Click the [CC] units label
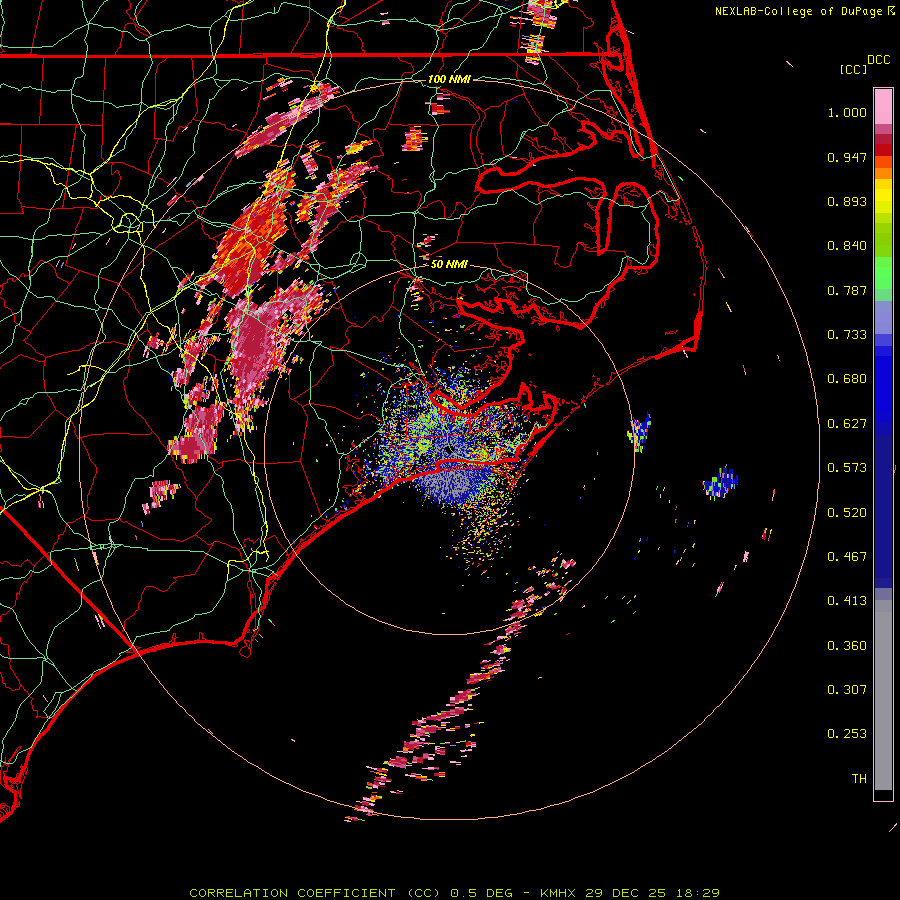Screen dimensions: 900x900 853,69
